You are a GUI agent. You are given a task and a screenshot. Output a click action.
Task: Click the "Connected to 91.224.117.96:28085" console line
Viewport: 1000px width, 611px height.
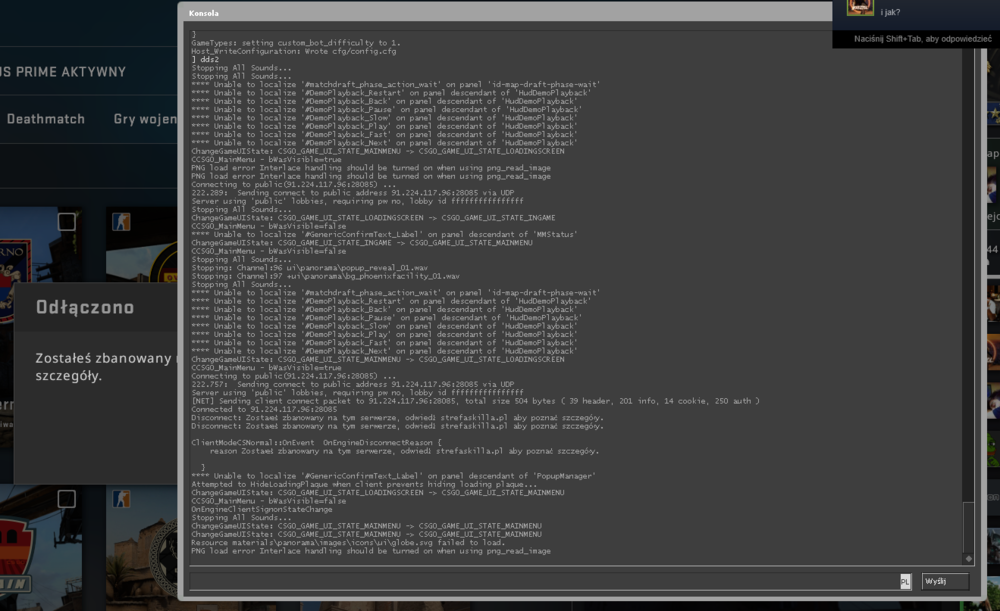pos(264,409)
